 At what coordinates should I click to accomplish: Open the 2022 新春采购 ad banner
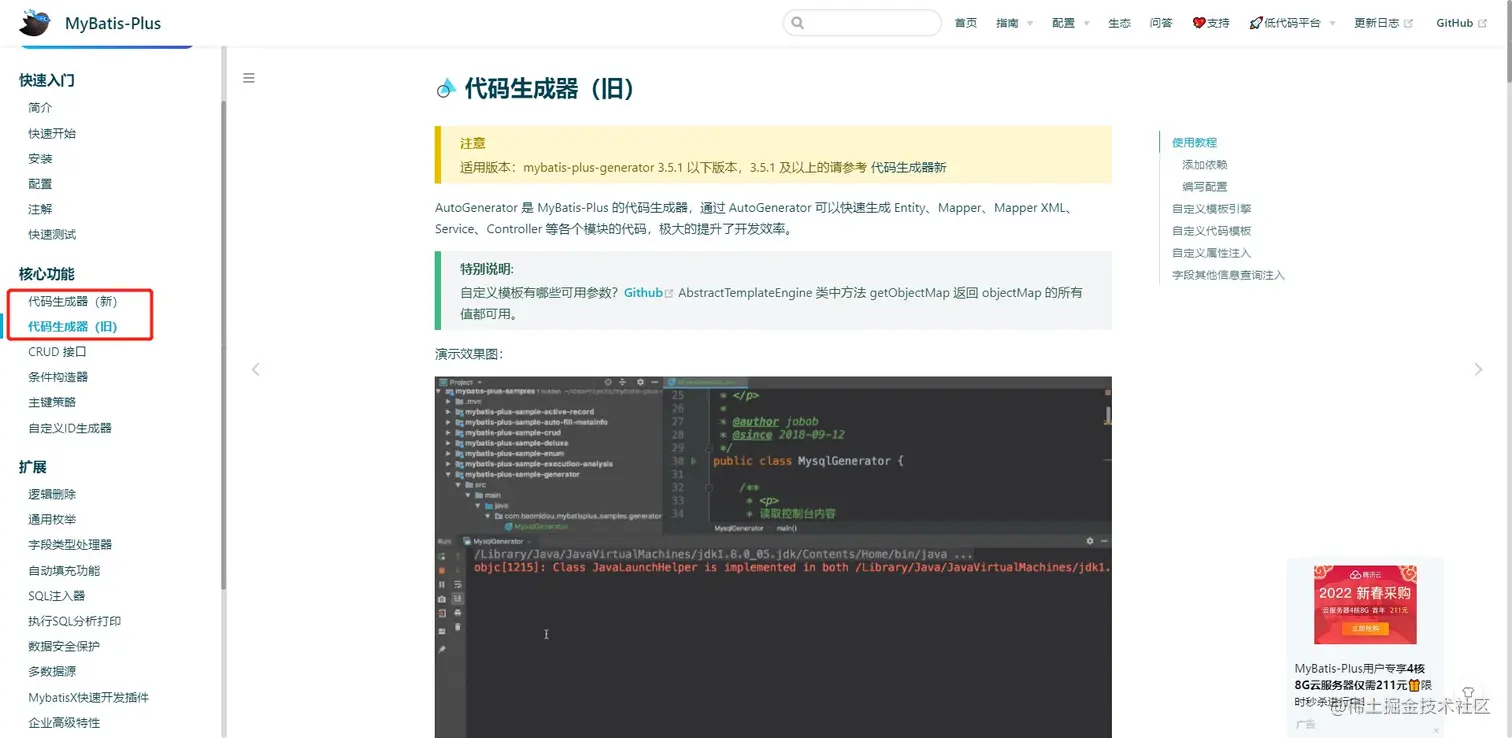1365,604
